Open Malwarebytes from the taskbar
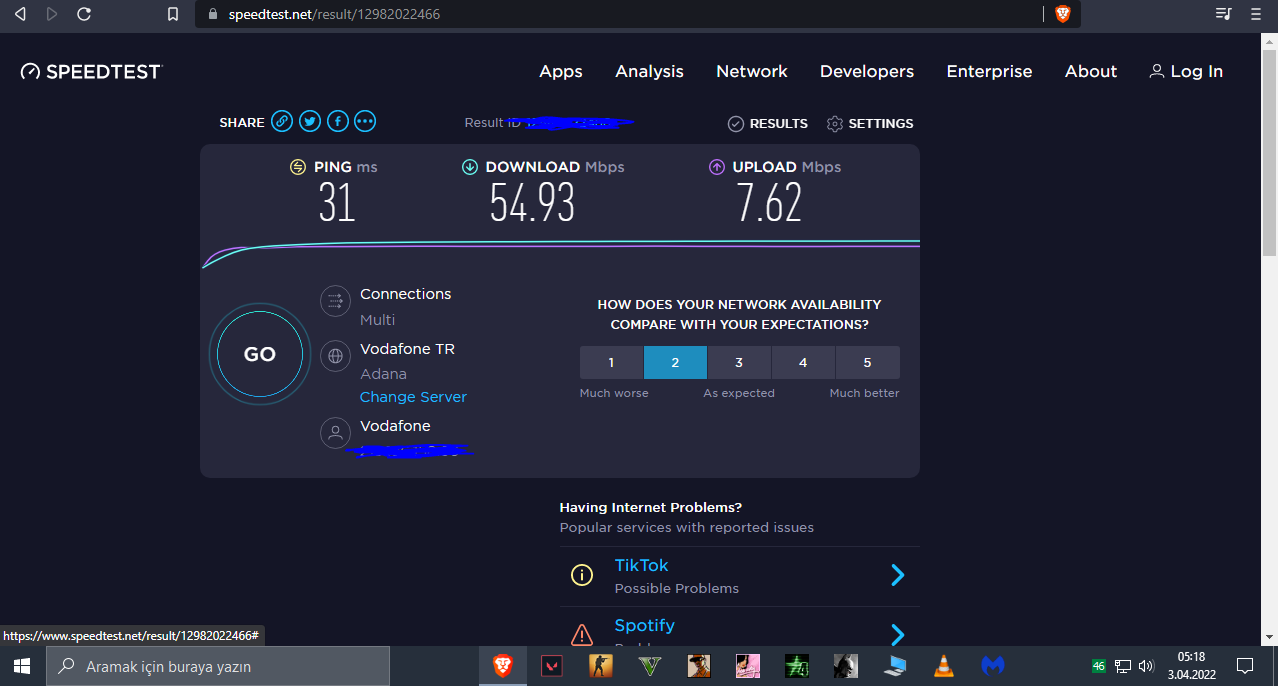Screen dimensions: 1278x686 (992, 666)
